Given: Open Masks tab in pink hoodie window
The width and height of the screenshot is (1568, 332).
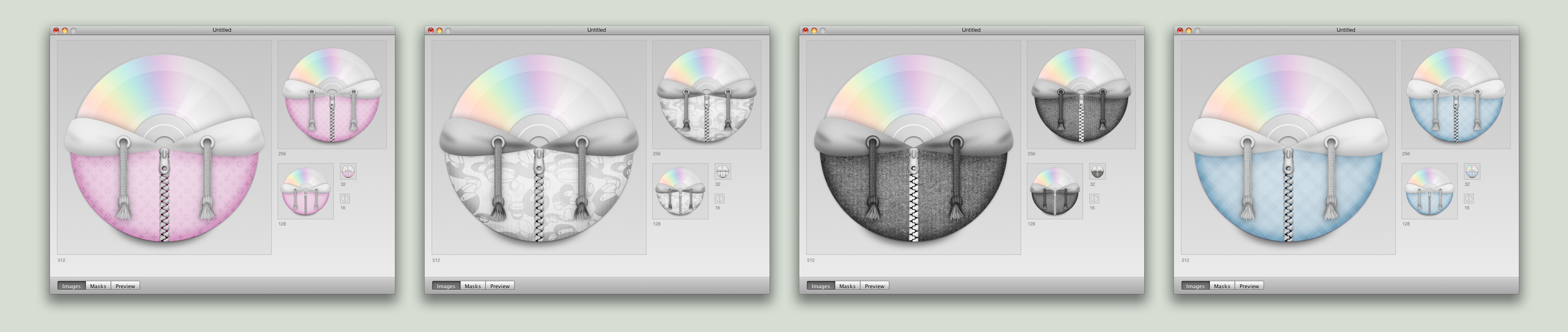Looking at the screenshot, I should point(98,286).
